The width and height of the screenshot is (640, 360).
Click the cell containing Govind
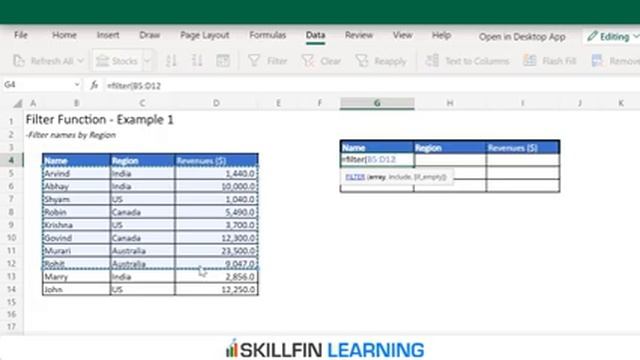[x=76, y=238]
